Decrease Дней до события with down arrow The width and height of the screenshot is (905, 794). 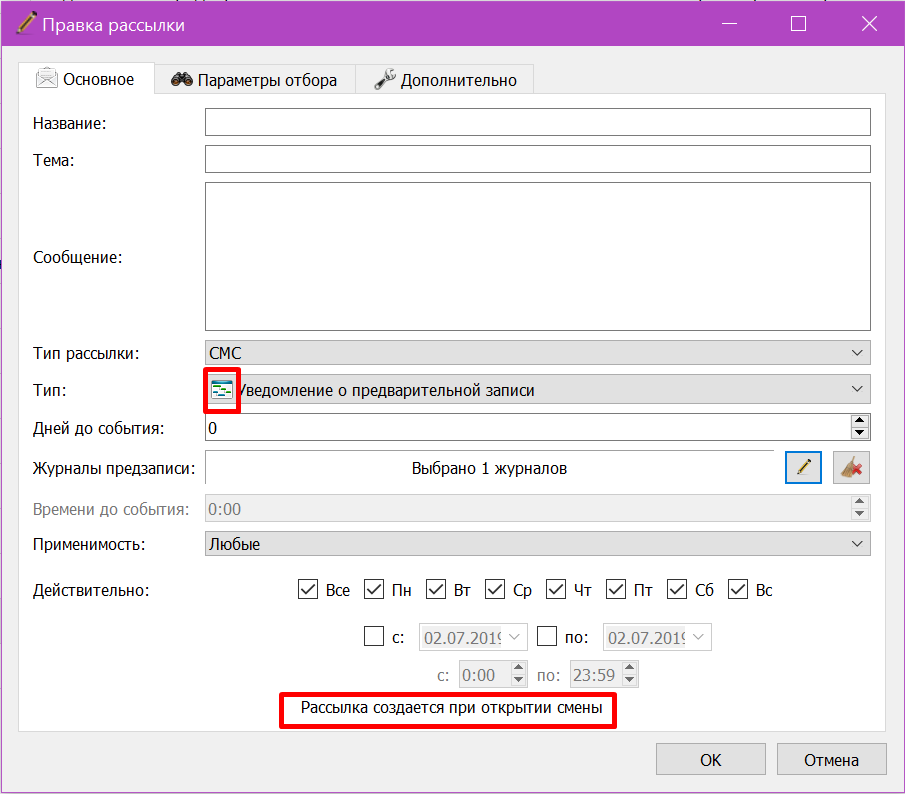[859, 433]
